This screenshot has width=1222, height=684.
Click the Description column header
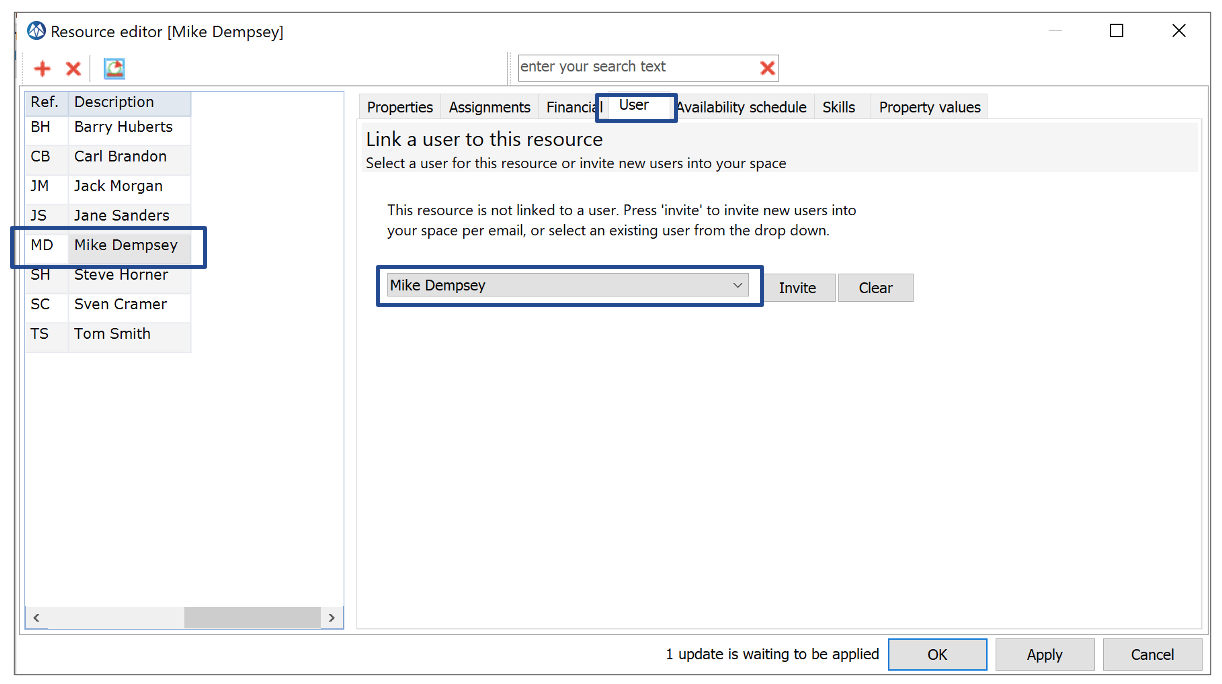tap(129, 102)
